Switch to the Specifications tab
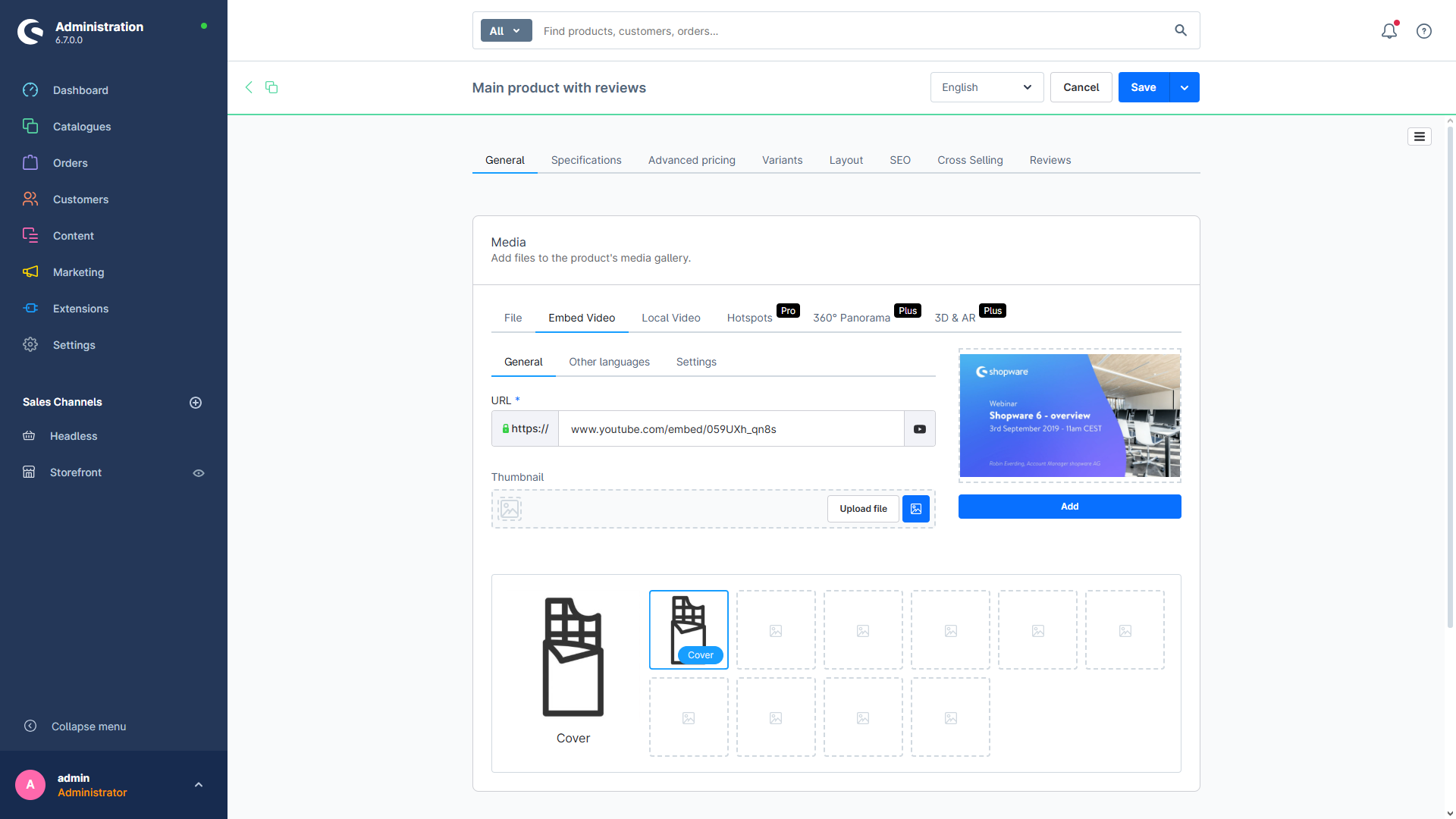Image resolution: width=1456 pixels, height=819 pixels. coord(586,160)
